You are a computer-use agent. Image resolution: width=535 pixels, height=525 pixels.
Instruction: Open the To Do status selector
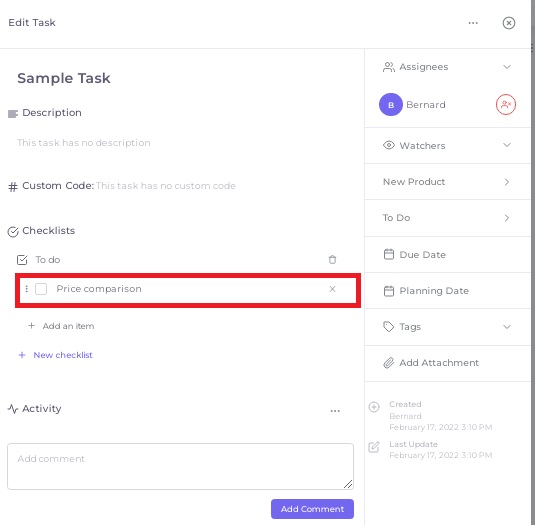[447, 218]
